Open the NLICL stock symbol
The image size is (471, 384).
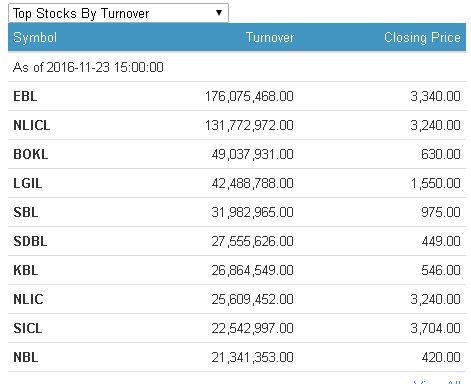click(32, 125)
